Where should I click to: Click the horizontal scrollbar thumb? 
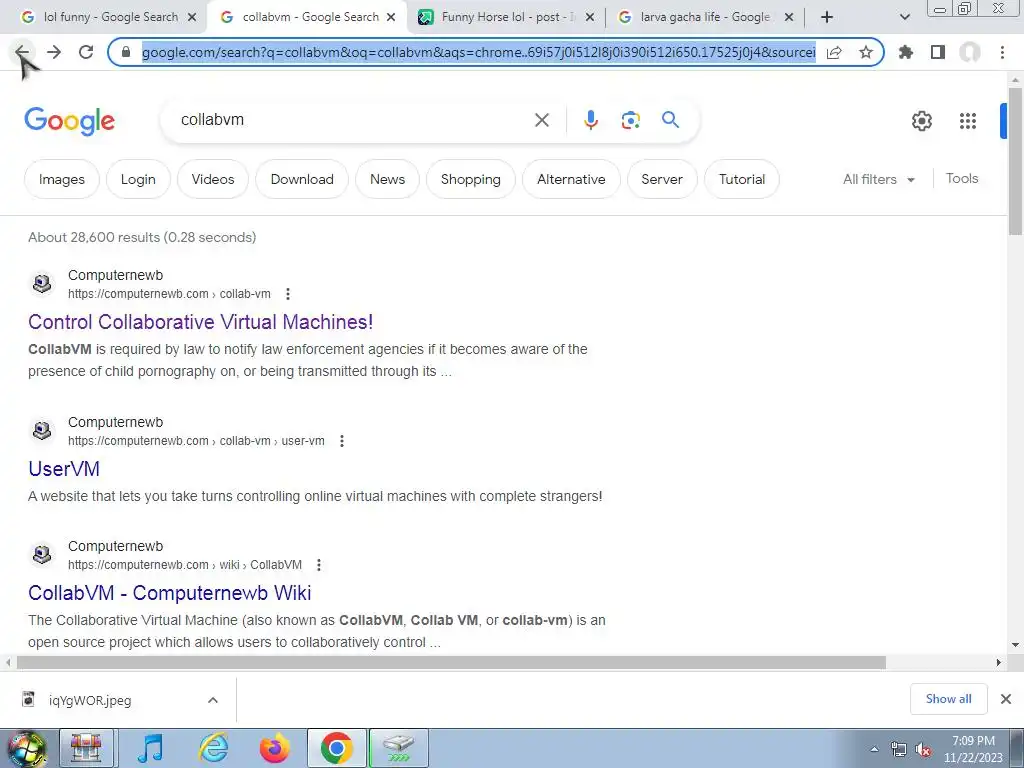coord(451,663)
